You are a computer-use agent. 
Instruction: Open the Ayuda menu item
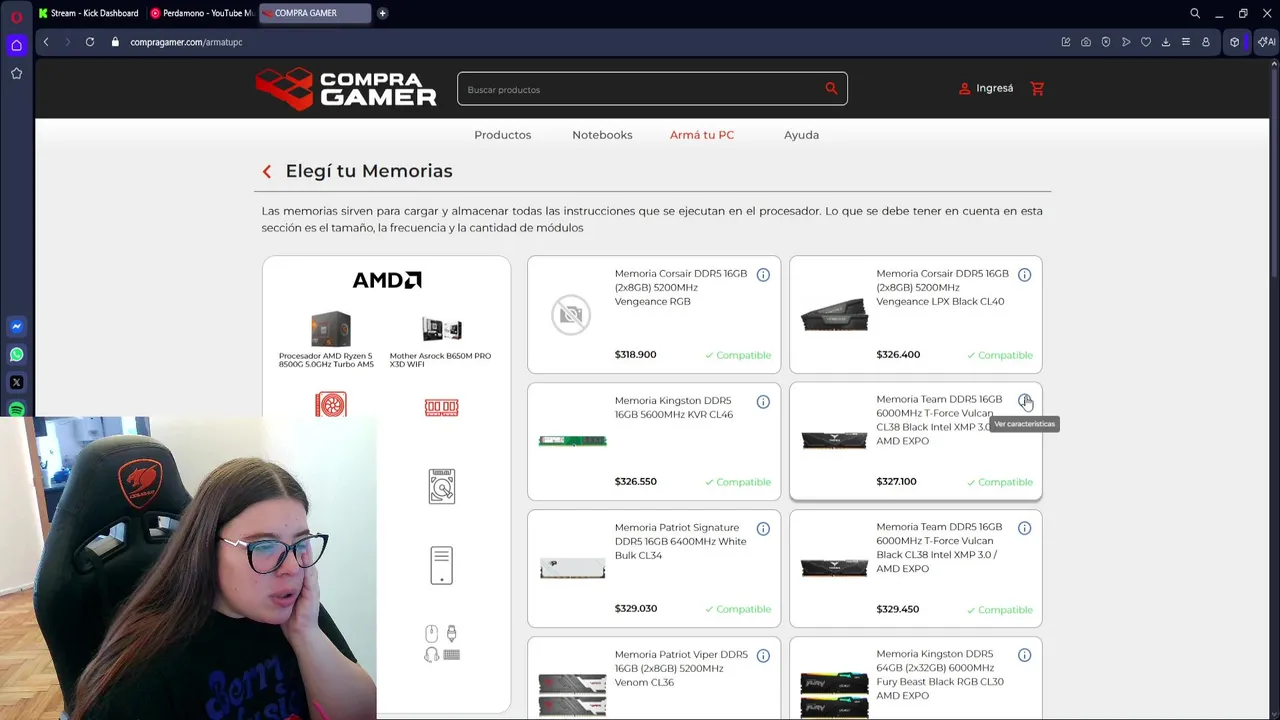click(801, 135)
